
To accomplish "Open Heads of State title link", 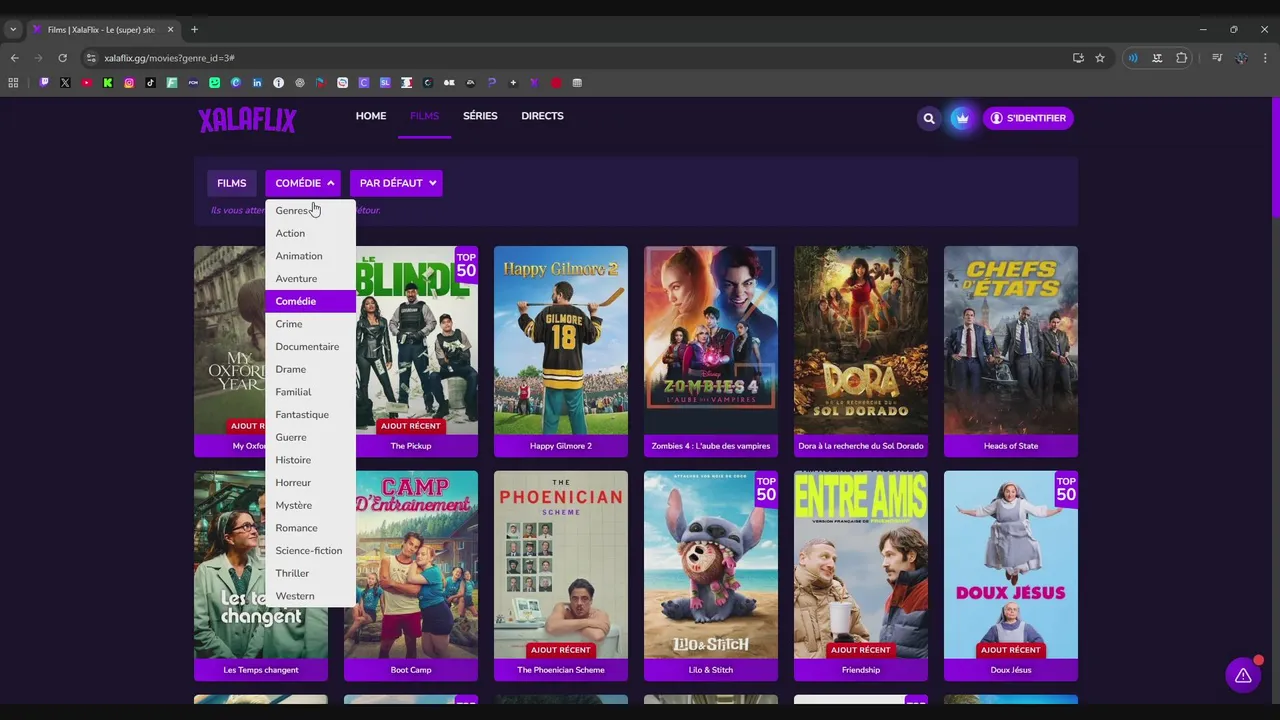I will tap(1011, 446).
